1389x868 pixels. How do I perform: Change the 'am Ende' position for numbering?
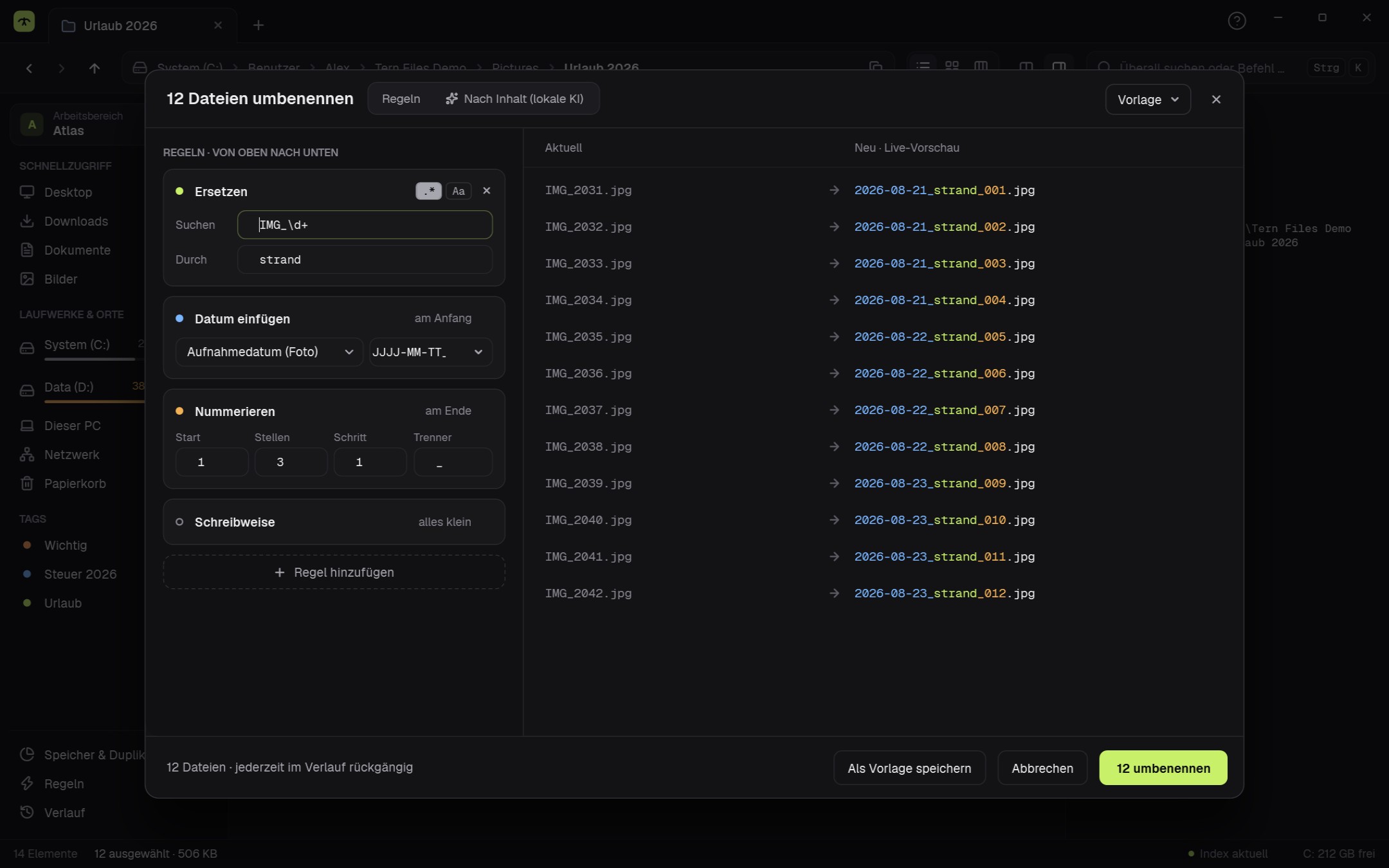coord(448,411)
